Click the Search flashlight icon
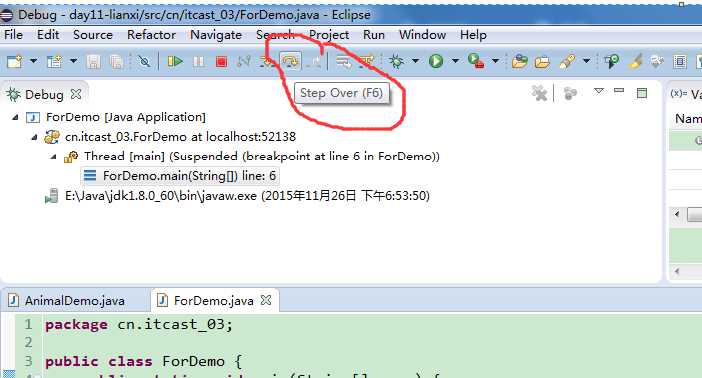Image resolution: width=702 pixels, height=378 pixels. pos(567,61)
